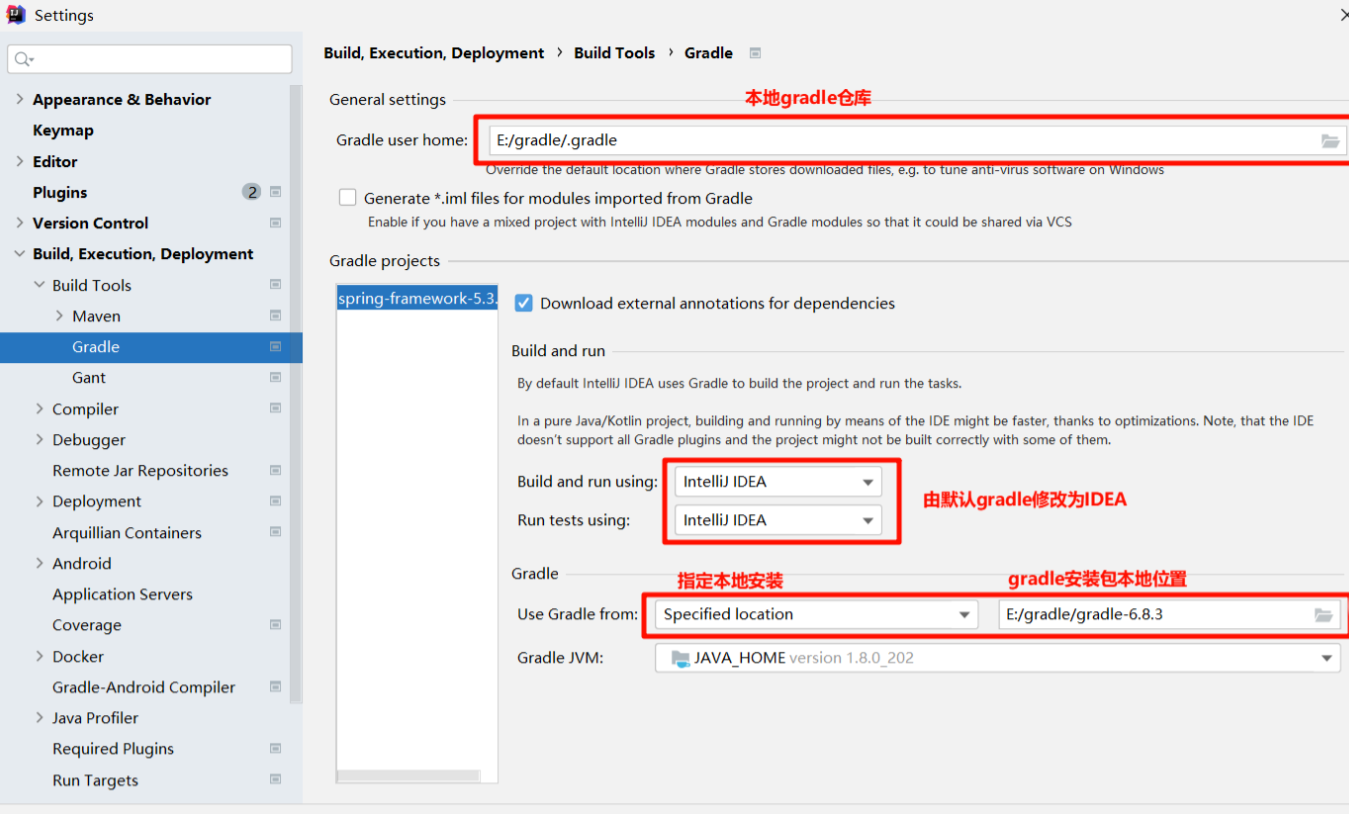Open Coverage settings page
1349x814 pixels.
point(87,625)
